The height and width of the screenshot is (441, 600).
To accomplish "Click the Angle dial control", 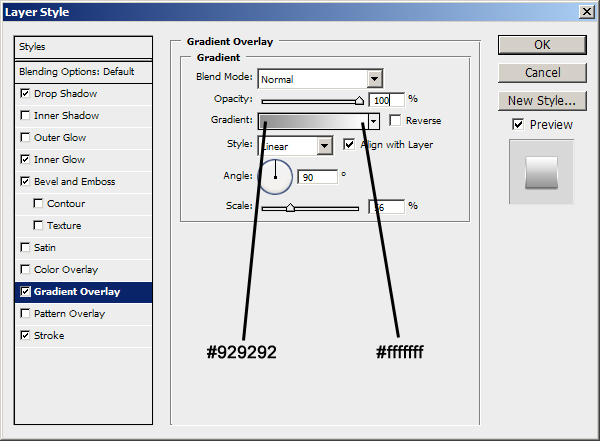I will pyautogui.click(x=276, y=177).
